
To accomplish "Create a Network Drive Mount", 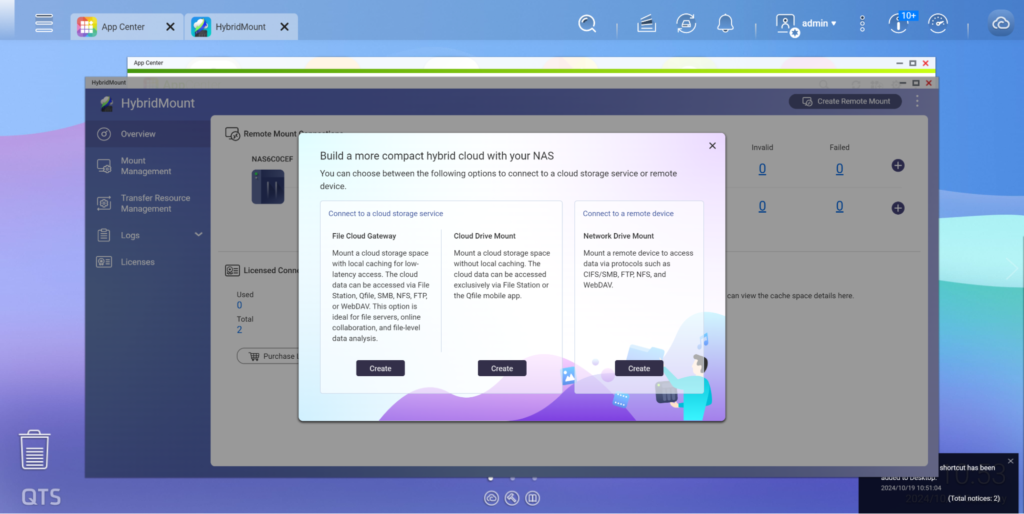I will pyautogui.click(x=638, y=368).
